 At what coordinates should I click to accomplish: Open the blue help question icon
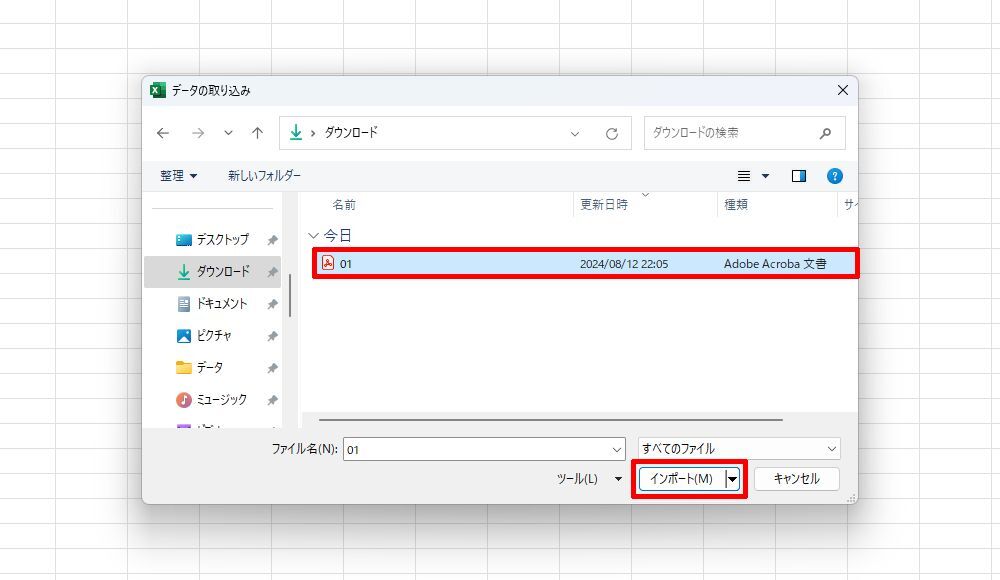point(835,176)
